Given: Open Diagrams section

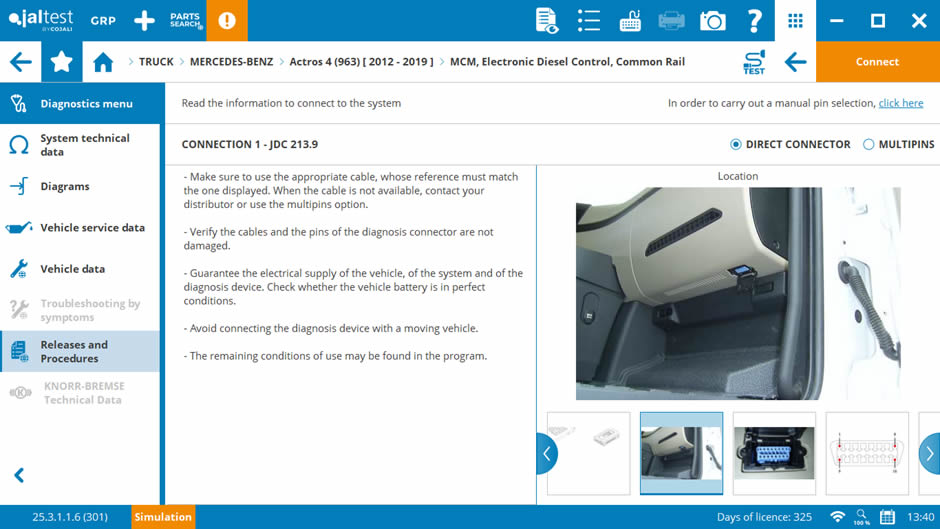Looking at the screenshot, I should coord(80,187).
